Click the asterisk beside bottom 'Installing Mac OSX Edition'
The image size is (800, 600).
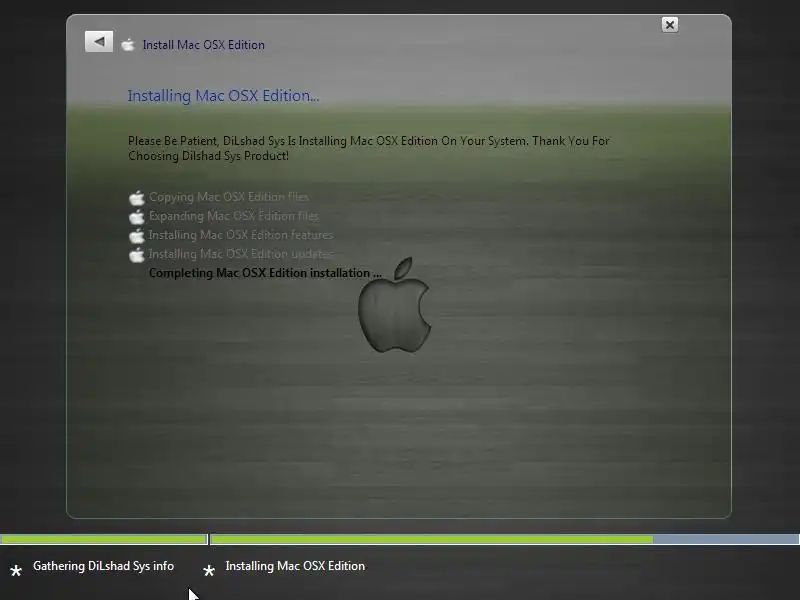pyautogui.click(x=209, y=570)
